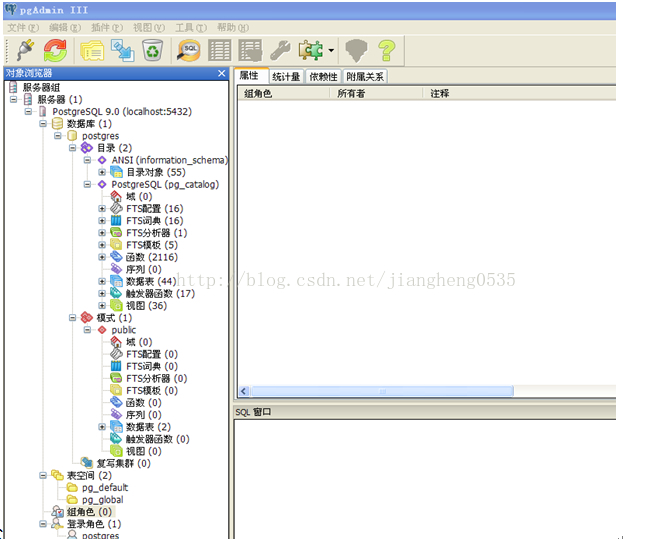Open help with the yellow question mark

pos(387,51)
